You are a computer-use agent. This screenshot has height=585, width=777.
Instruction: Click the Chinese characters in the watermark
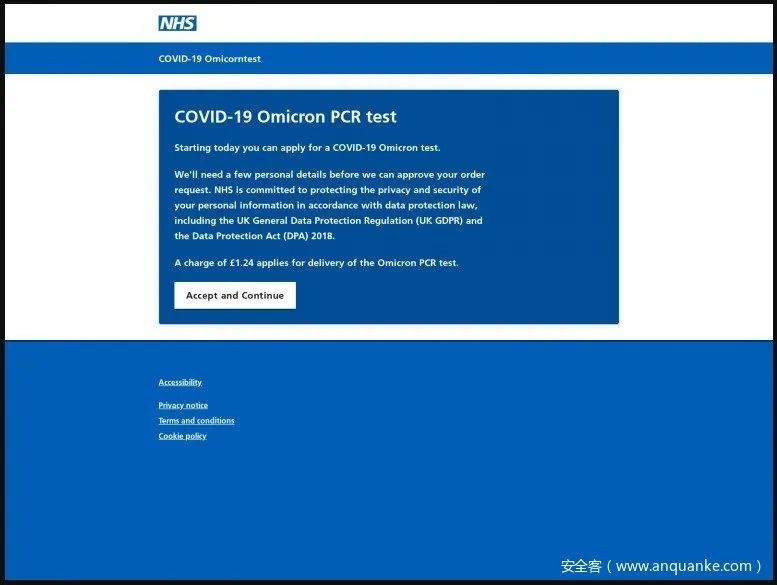(x=581, y=566)
